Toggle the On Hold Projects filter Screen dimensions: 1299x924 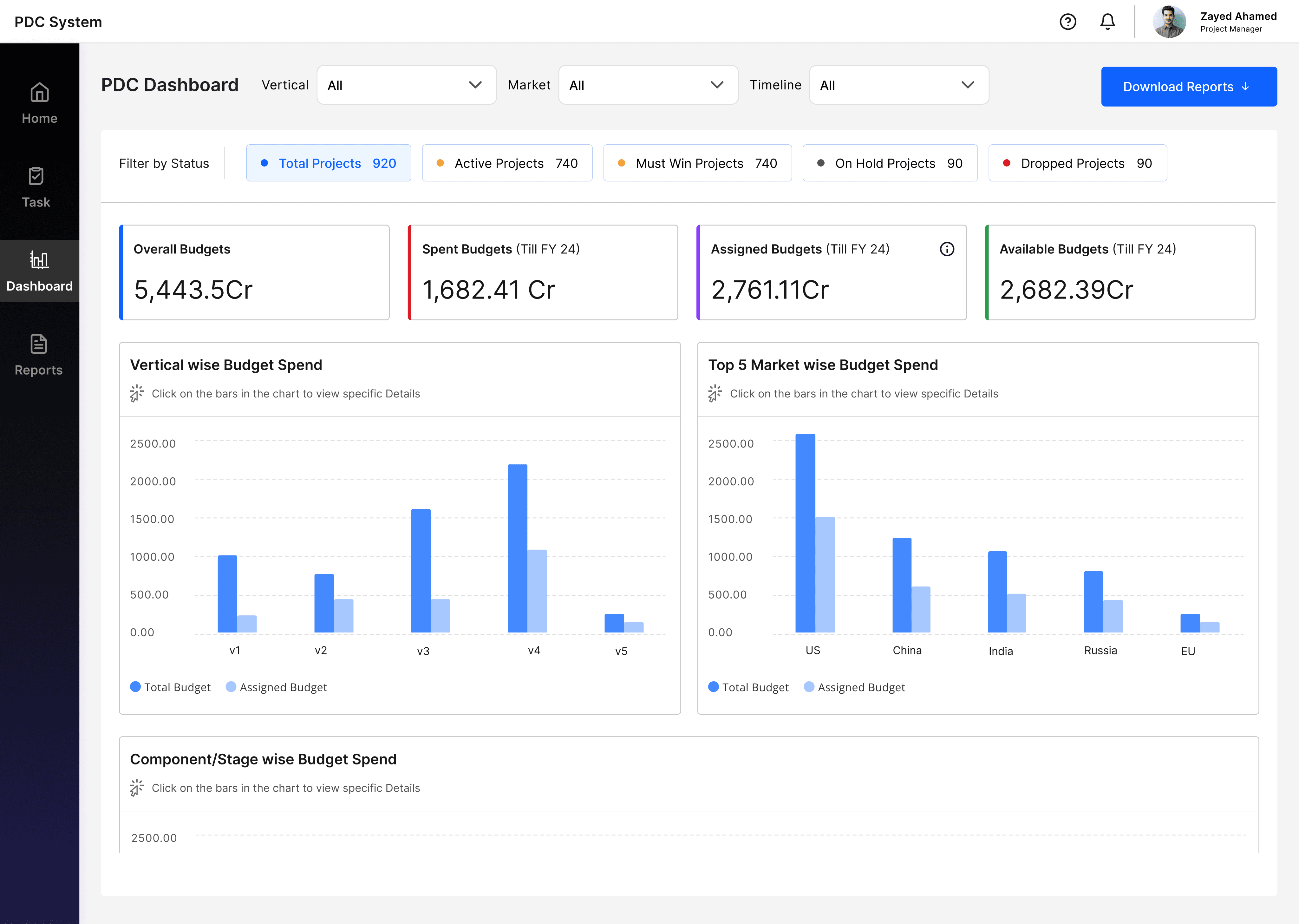click(x=890, y=163)
